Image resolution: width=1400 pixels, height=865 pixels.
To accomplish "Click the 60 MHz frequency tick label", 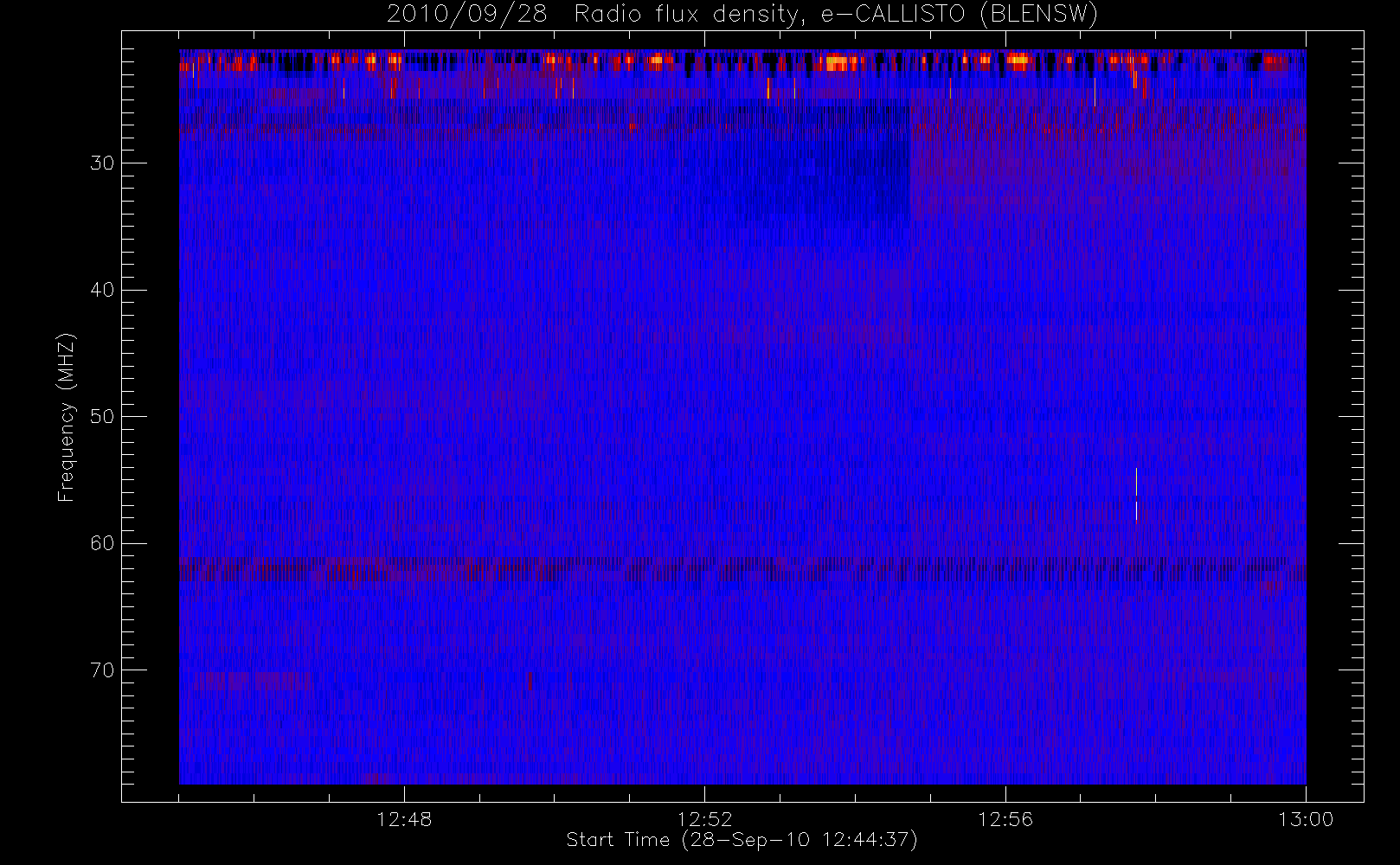I will [102, 543].
